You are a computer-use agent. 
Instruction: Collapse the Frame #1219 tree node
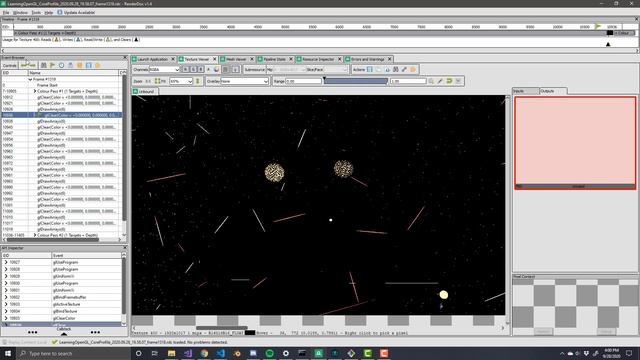tap(30, 80)
